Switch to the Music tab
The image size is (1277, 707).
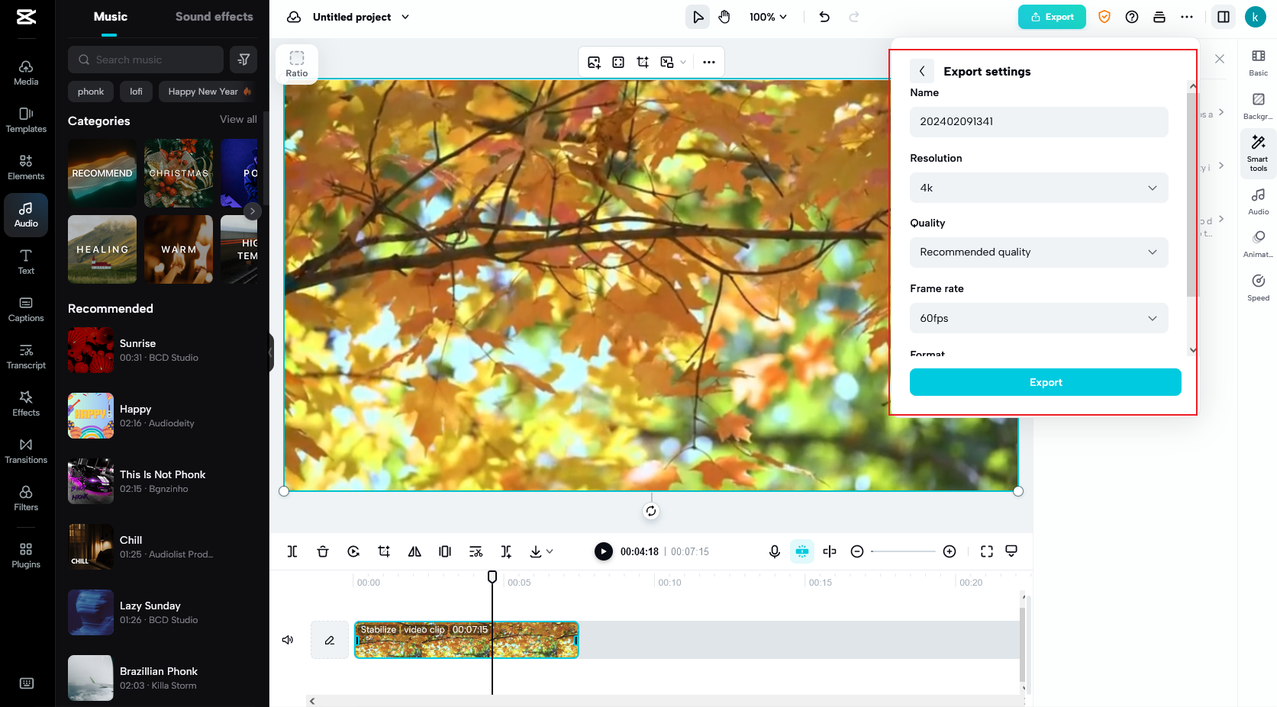point(110,17)
